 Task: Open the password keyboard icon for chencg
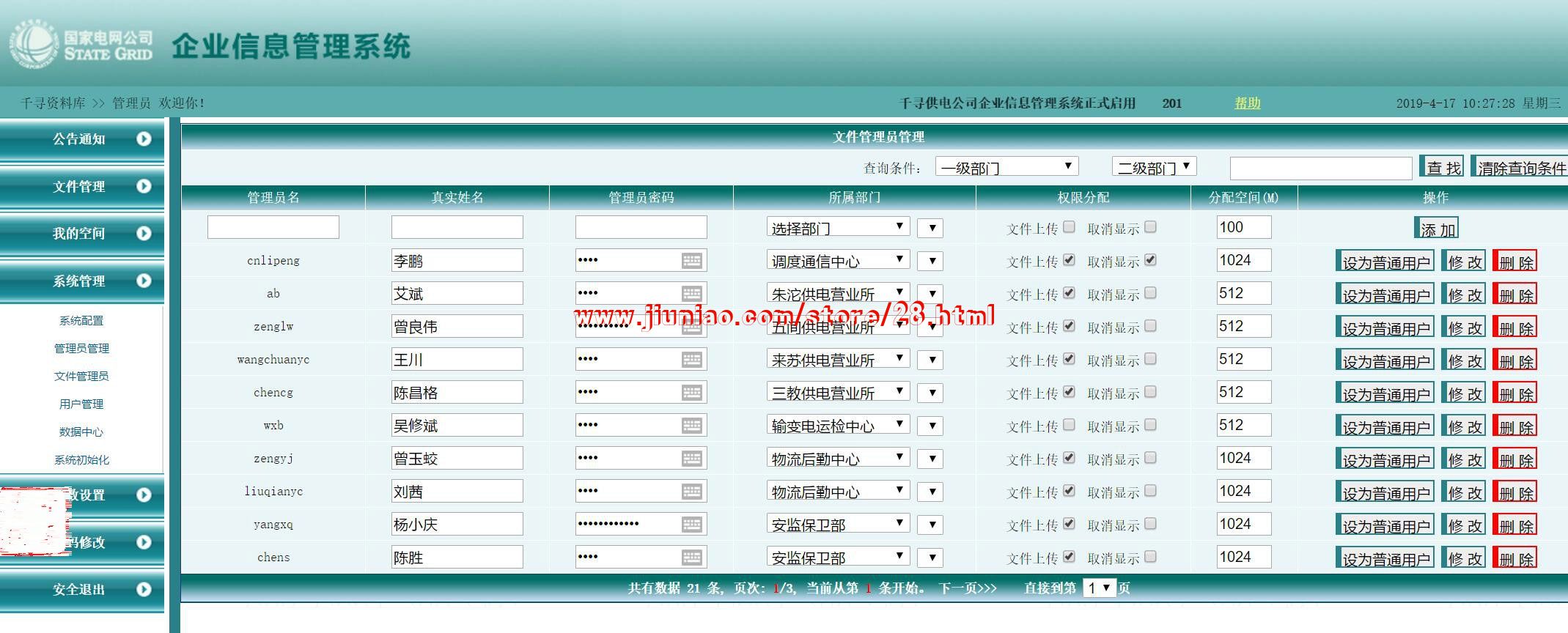coord(691,392)
